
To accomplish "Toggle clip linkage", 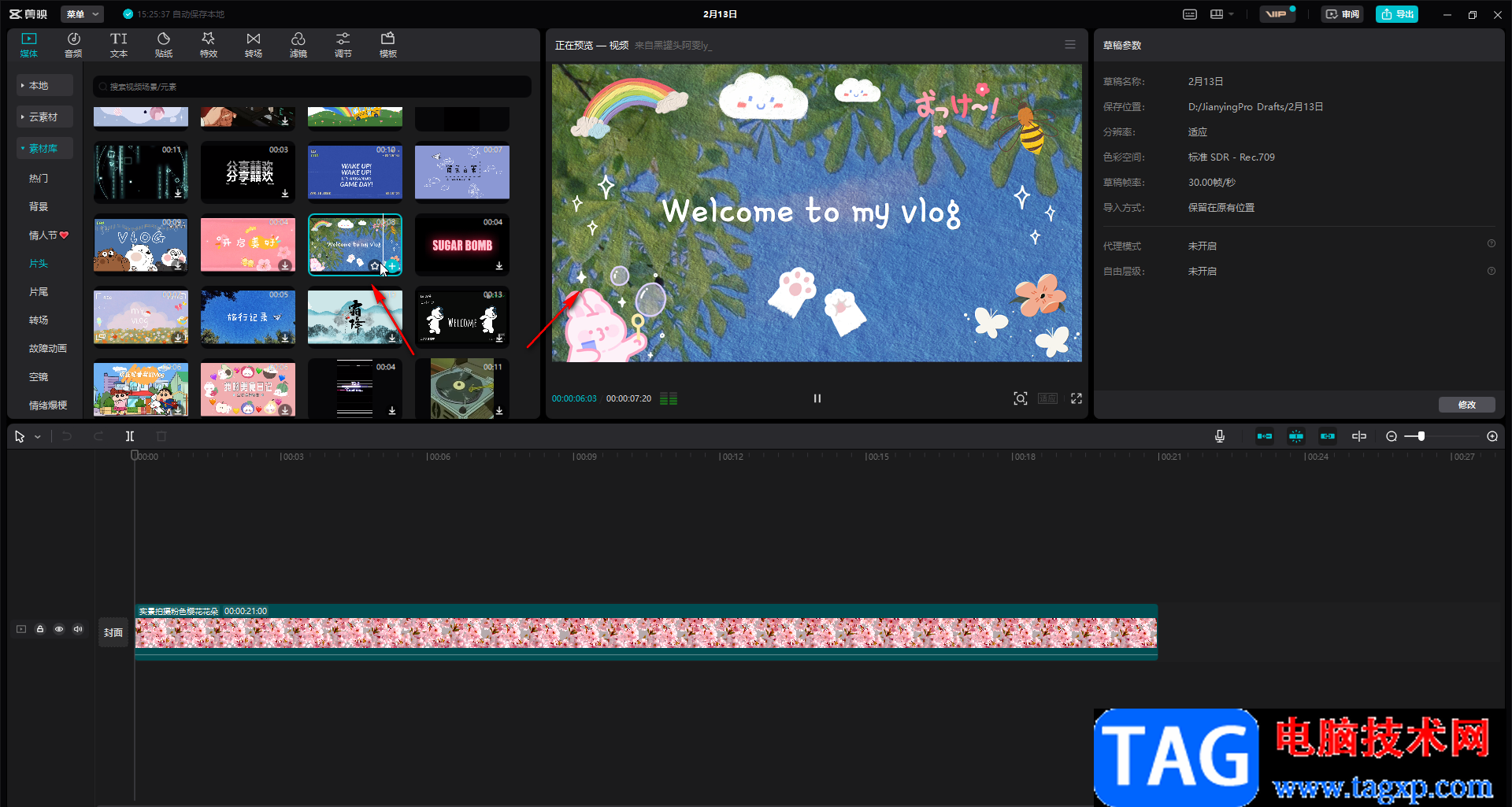I will tap(1328, 436).
